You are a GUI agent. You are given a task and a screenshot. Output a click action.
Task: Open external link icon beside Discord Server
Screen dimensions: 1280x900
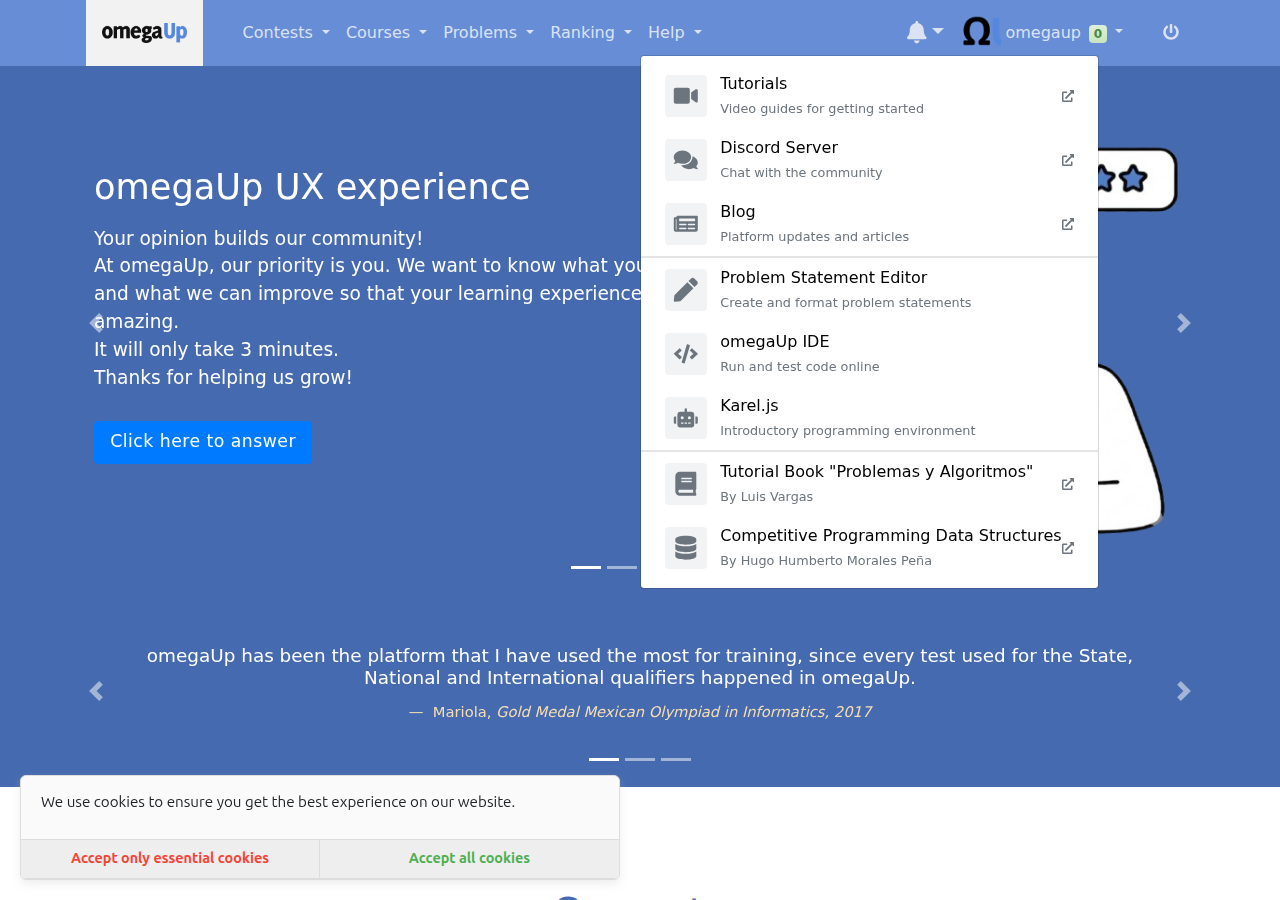tap(1068, 160)
